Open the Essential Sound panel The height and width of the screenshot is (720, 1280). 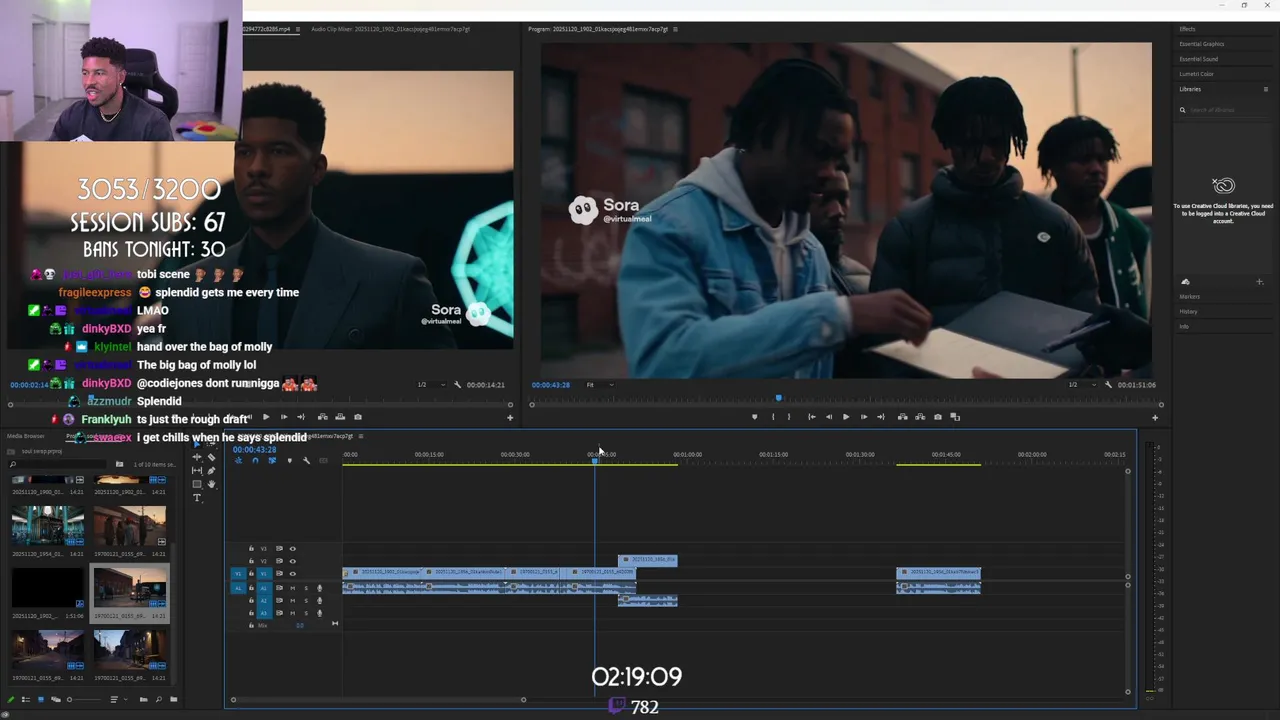tap(1198, 59)
